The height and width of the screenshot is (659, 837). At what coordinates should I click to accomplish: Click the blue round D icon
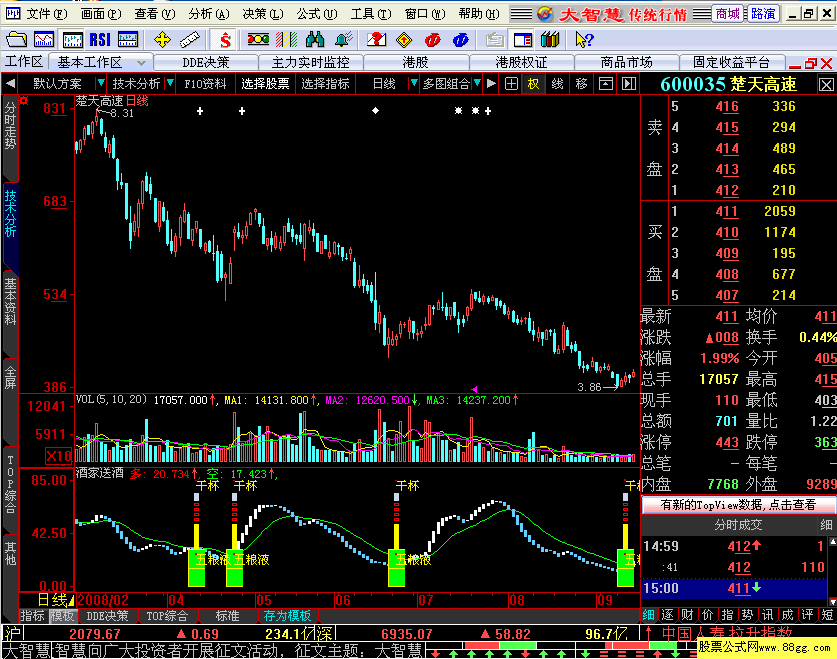[460, 39]
